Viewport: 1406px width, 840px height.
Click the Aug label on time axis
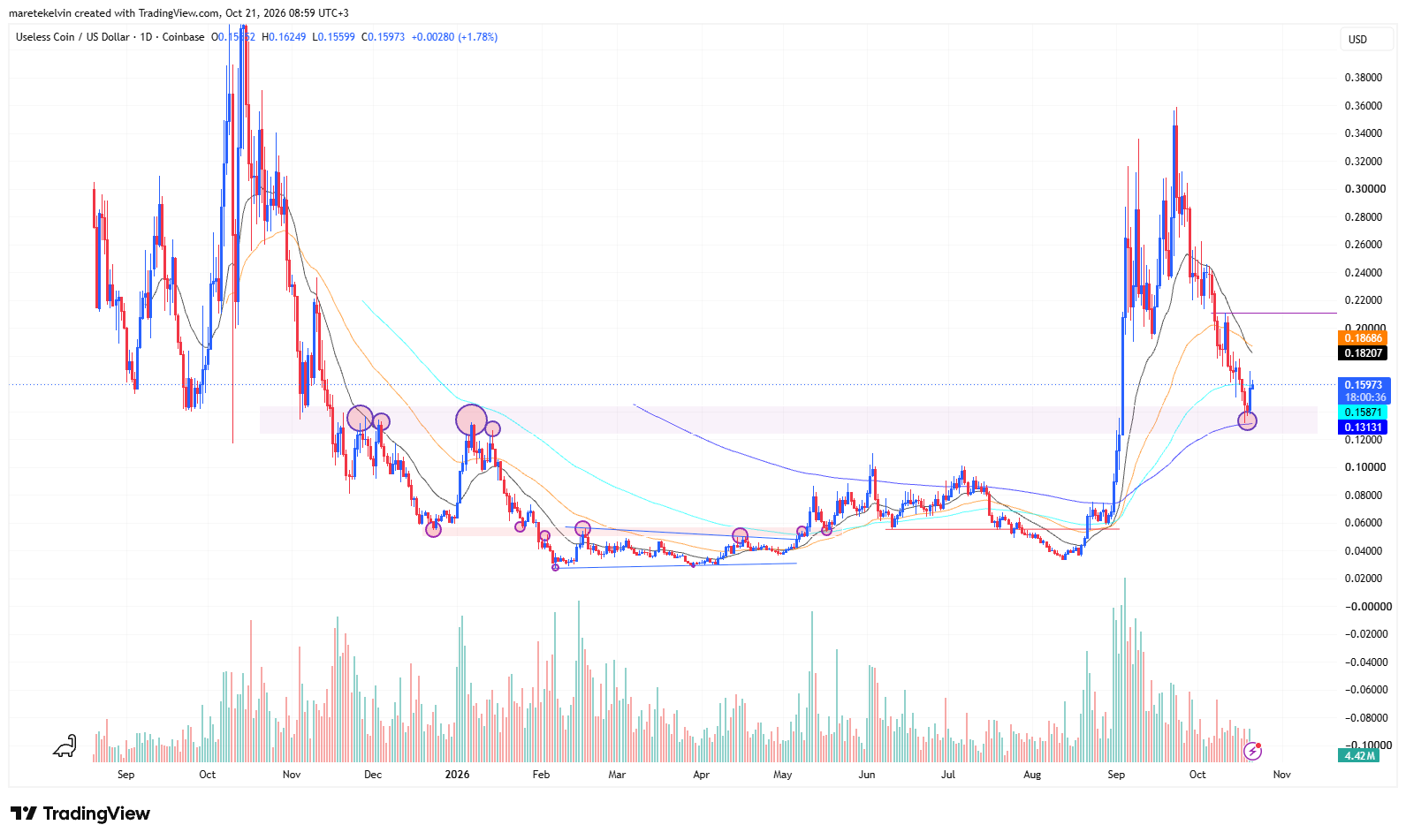click(1032, 775)
